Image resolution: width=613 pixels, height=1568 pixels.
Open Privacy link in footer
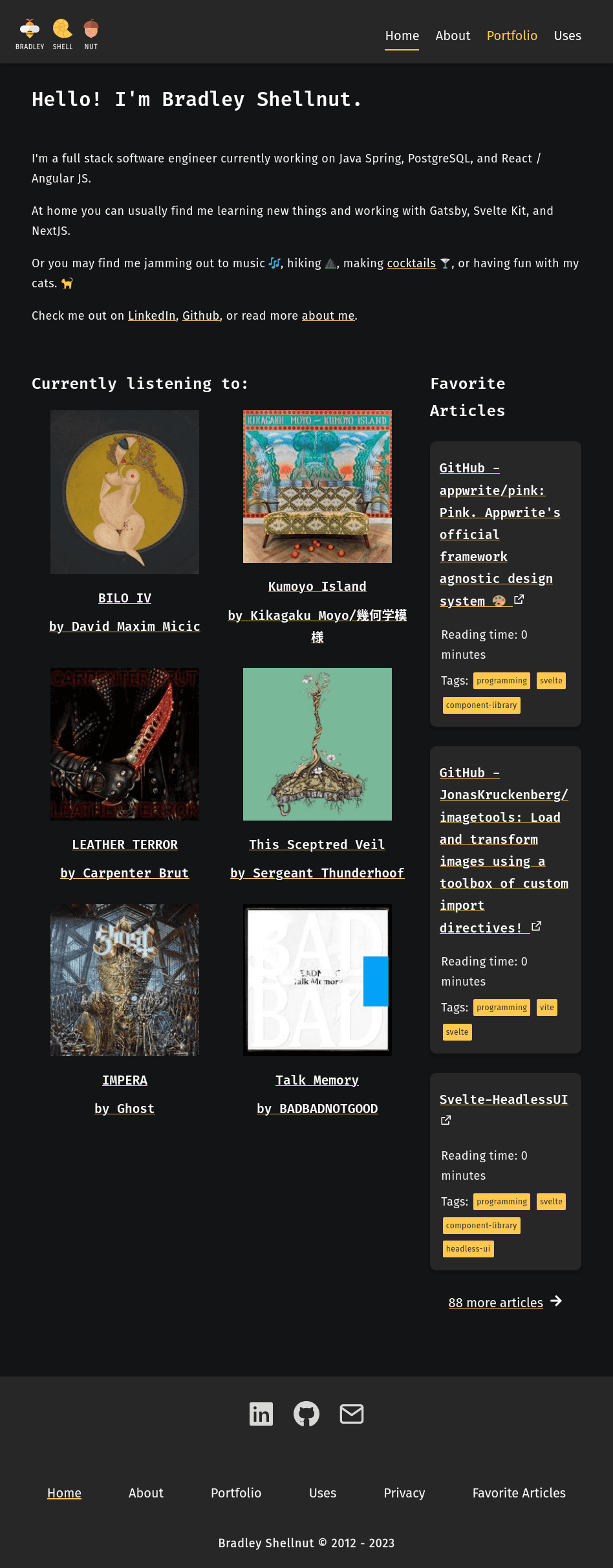point(404,1493)
